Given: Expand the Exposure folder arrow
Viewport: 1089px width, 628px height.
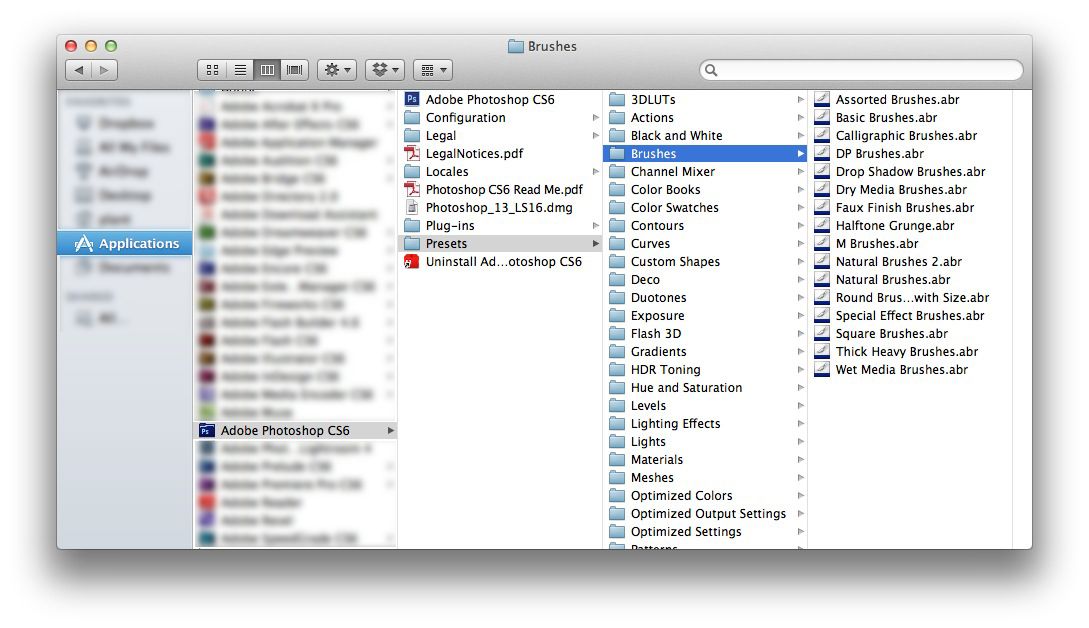Looking at the screenshot, I should (x=800, y=315).
